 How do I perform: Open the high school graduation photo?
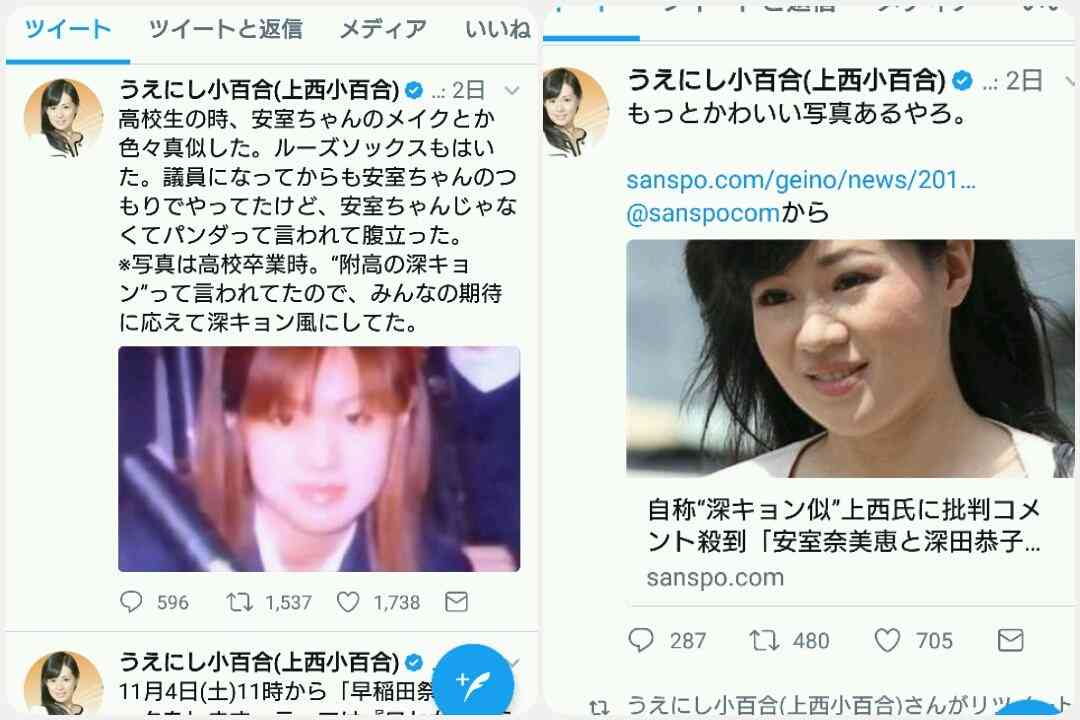point(319,459)
